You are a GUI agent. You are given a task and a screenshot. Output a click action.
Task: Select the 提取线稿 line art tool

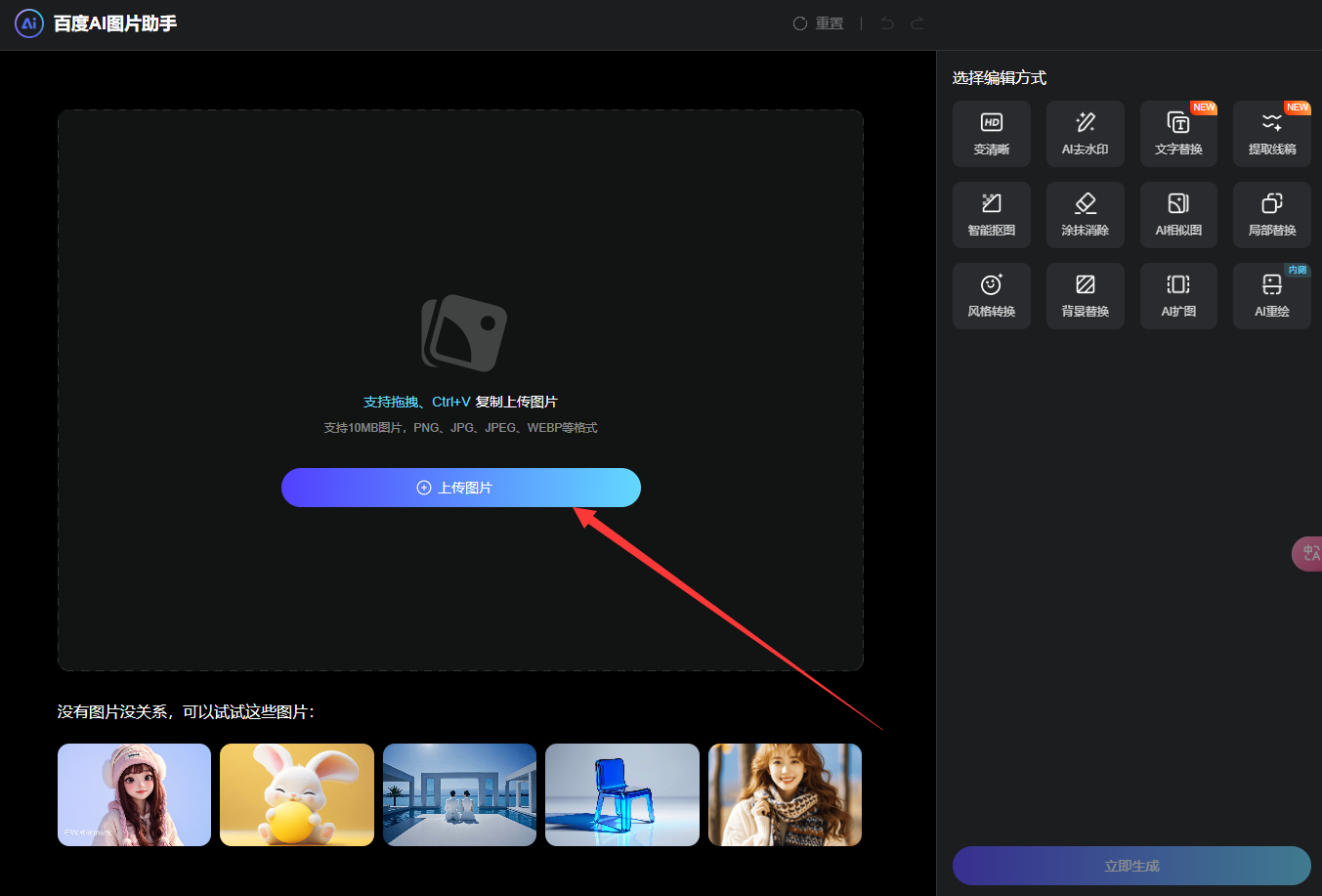[x=1272, y=134]
